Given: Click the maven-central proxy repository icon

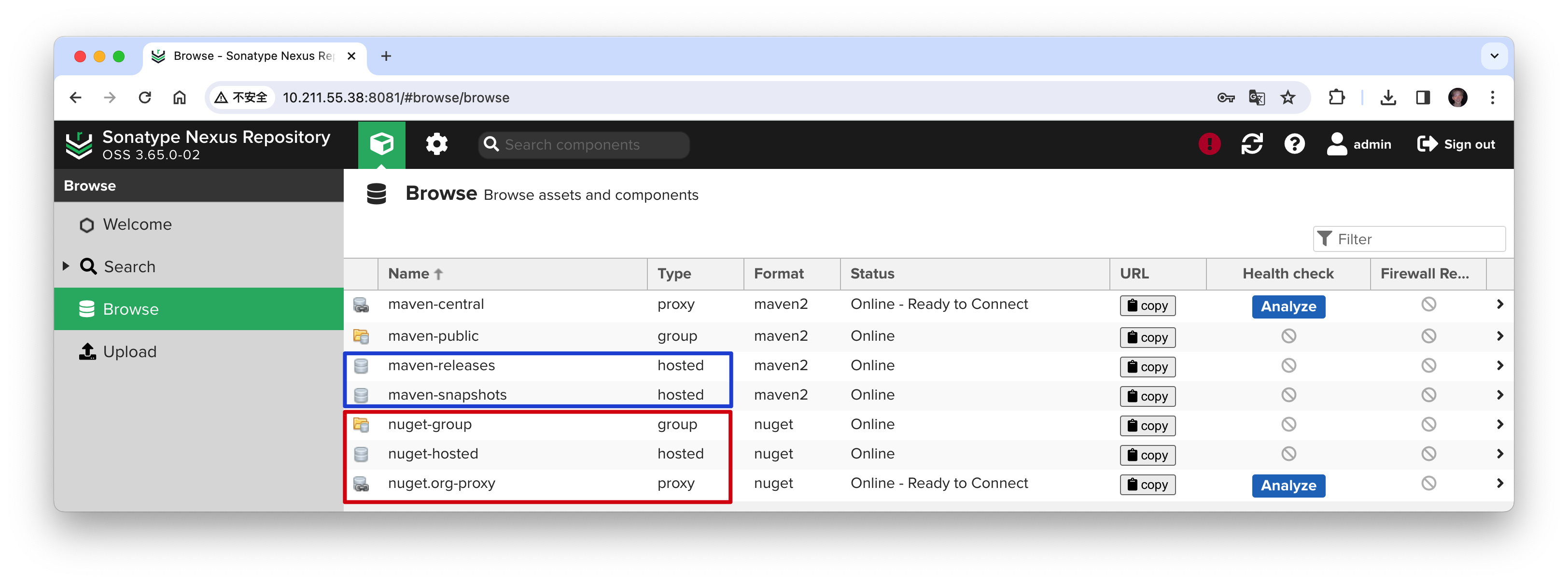Looking at the screenshot, I should point(361,304).
